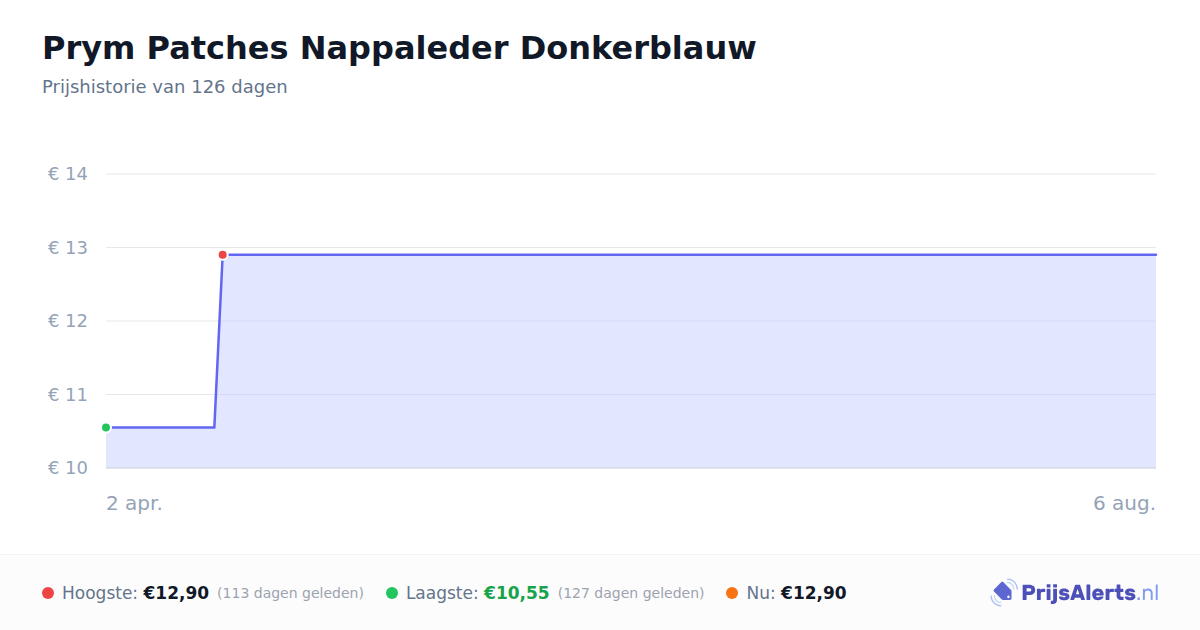Screen dimensions: 1200x630
Task: Click the 6 aug. end date label
Action: (x=1124, y=504)
